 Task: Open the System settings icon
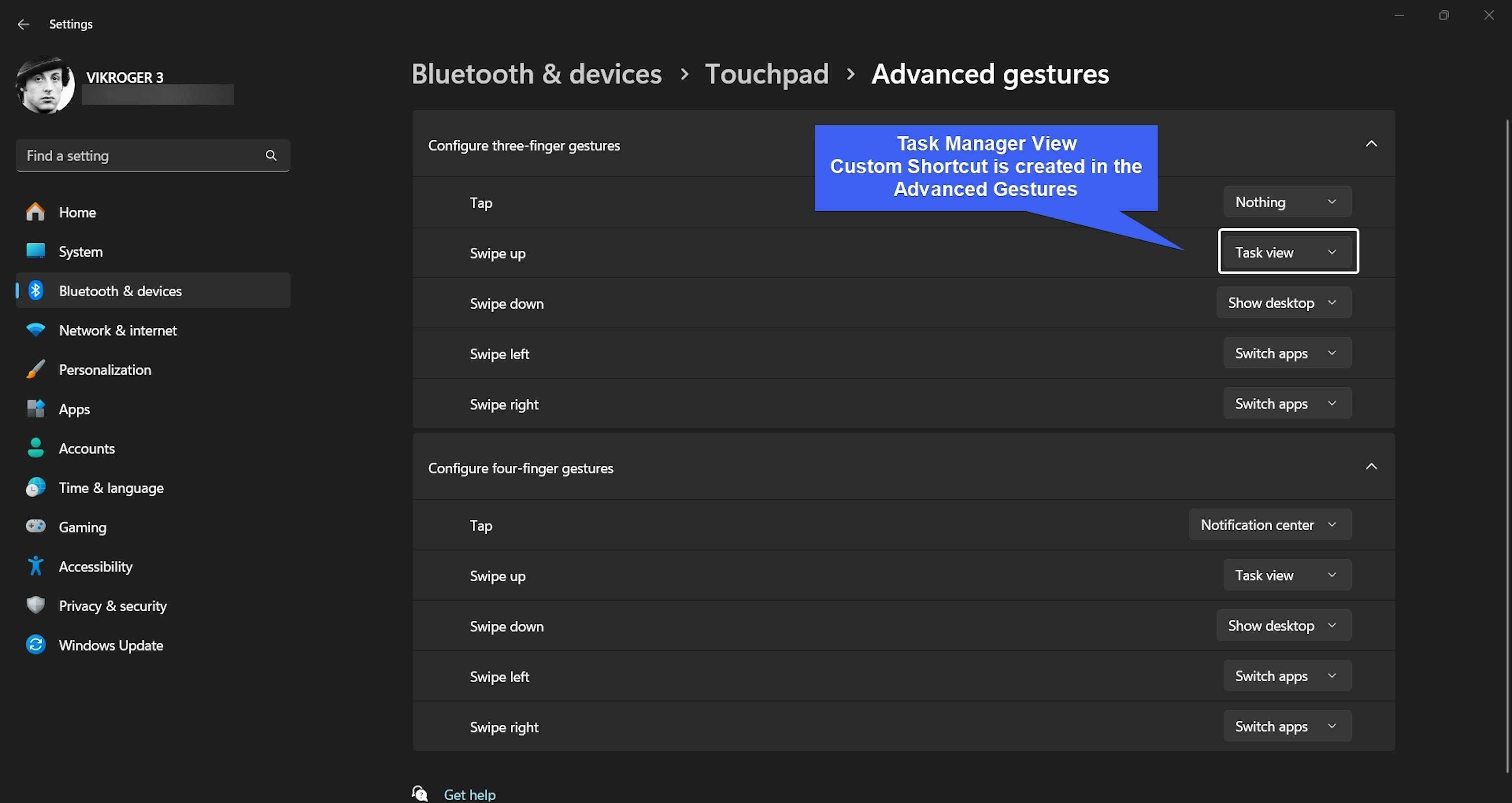tap(35, 251)
